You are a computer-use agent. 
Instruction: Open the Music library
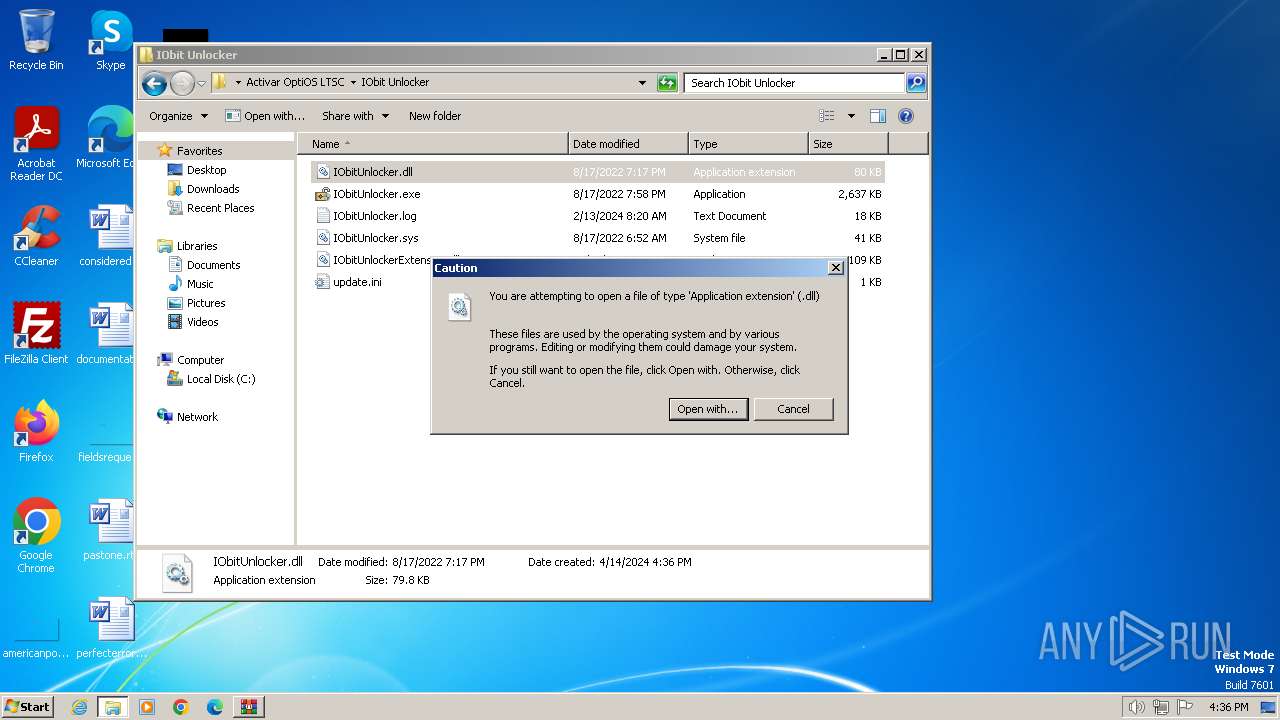tap(200, 284)
